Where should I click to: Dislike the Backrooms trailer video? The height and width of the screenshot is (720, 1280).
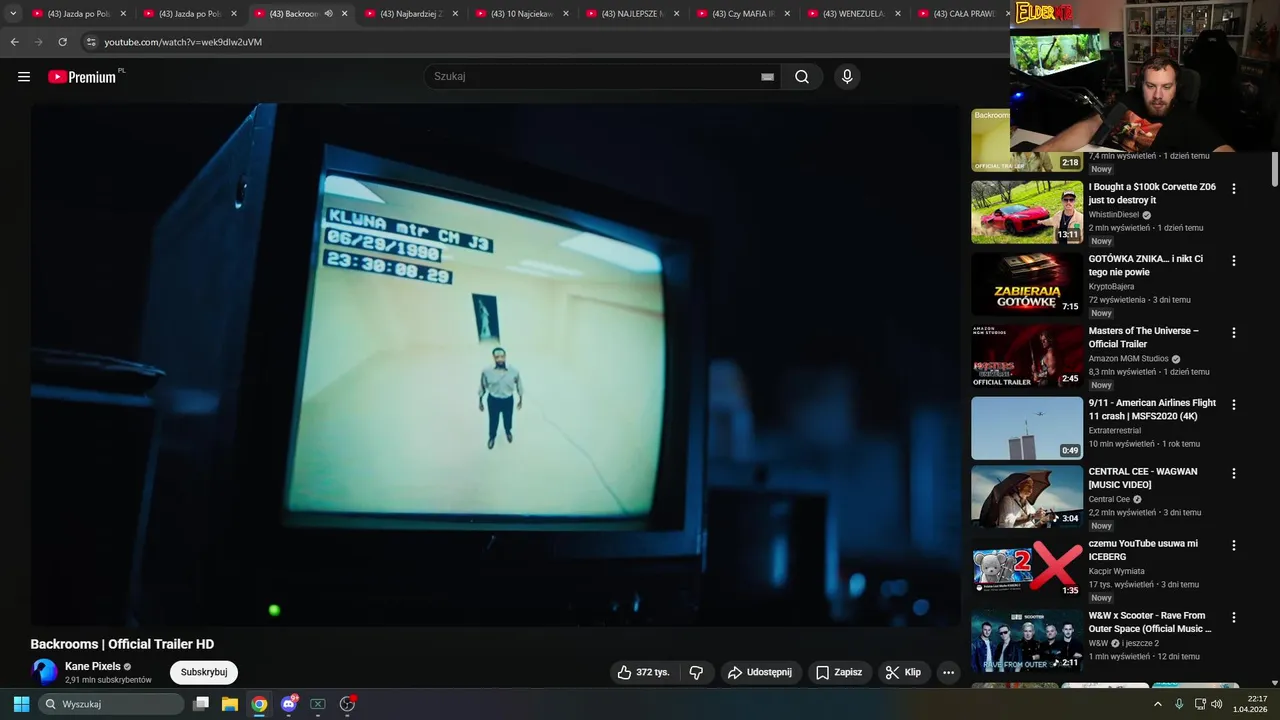tap(697, 672)
